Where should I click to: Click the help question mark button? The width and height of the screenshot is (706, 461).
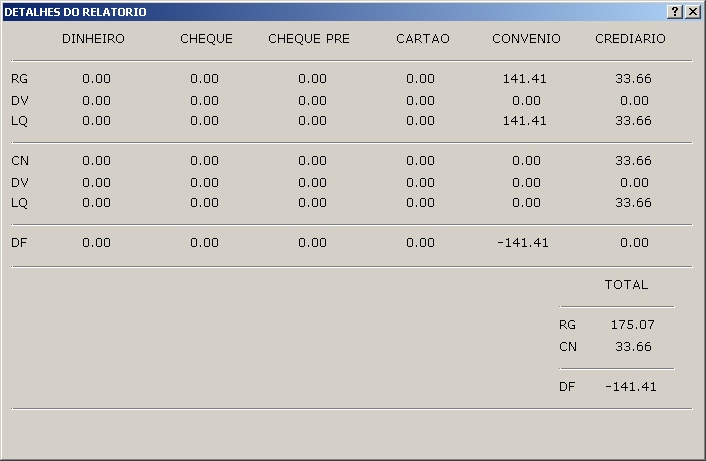tap(676, 11)
